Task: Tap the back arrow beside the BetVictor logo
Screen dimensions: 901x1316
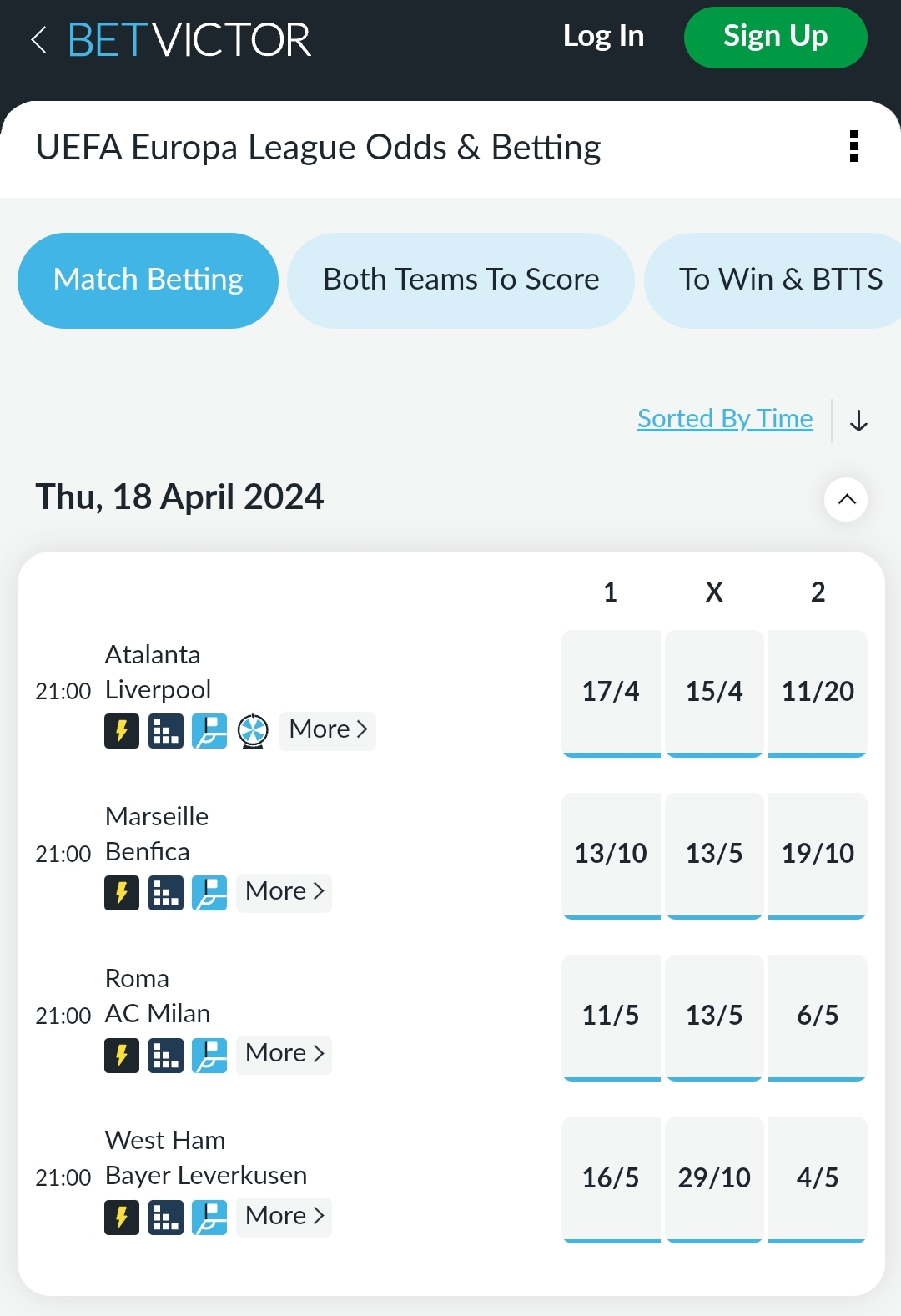Action: pos(39,39)
